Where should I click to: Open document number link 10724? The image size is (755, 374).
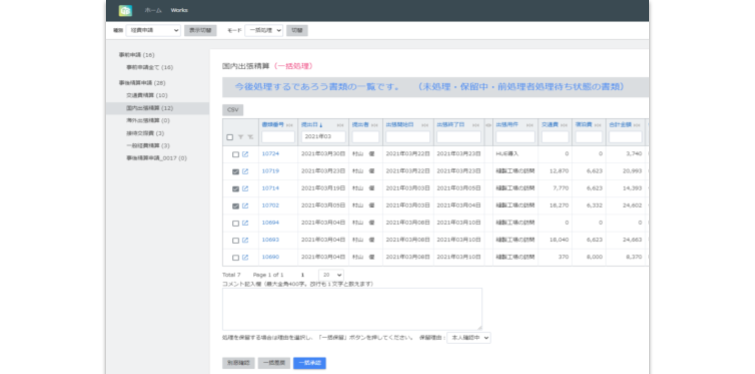click(x=270, y=154)
